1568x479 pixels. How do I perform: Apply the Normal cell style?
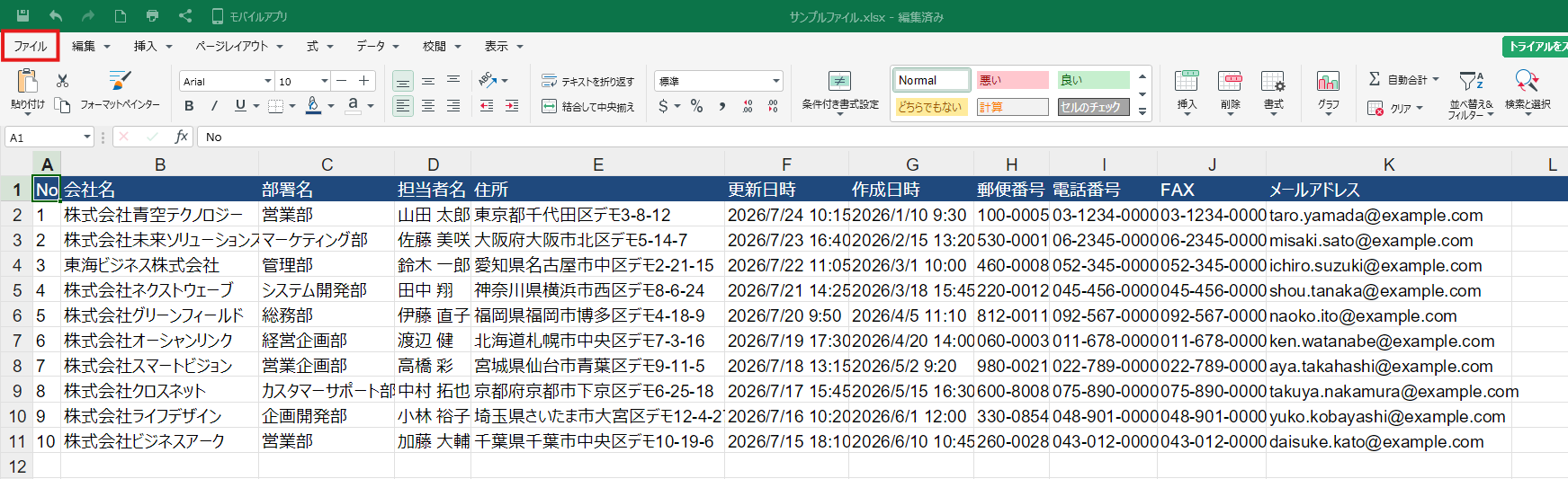[932, 80]
